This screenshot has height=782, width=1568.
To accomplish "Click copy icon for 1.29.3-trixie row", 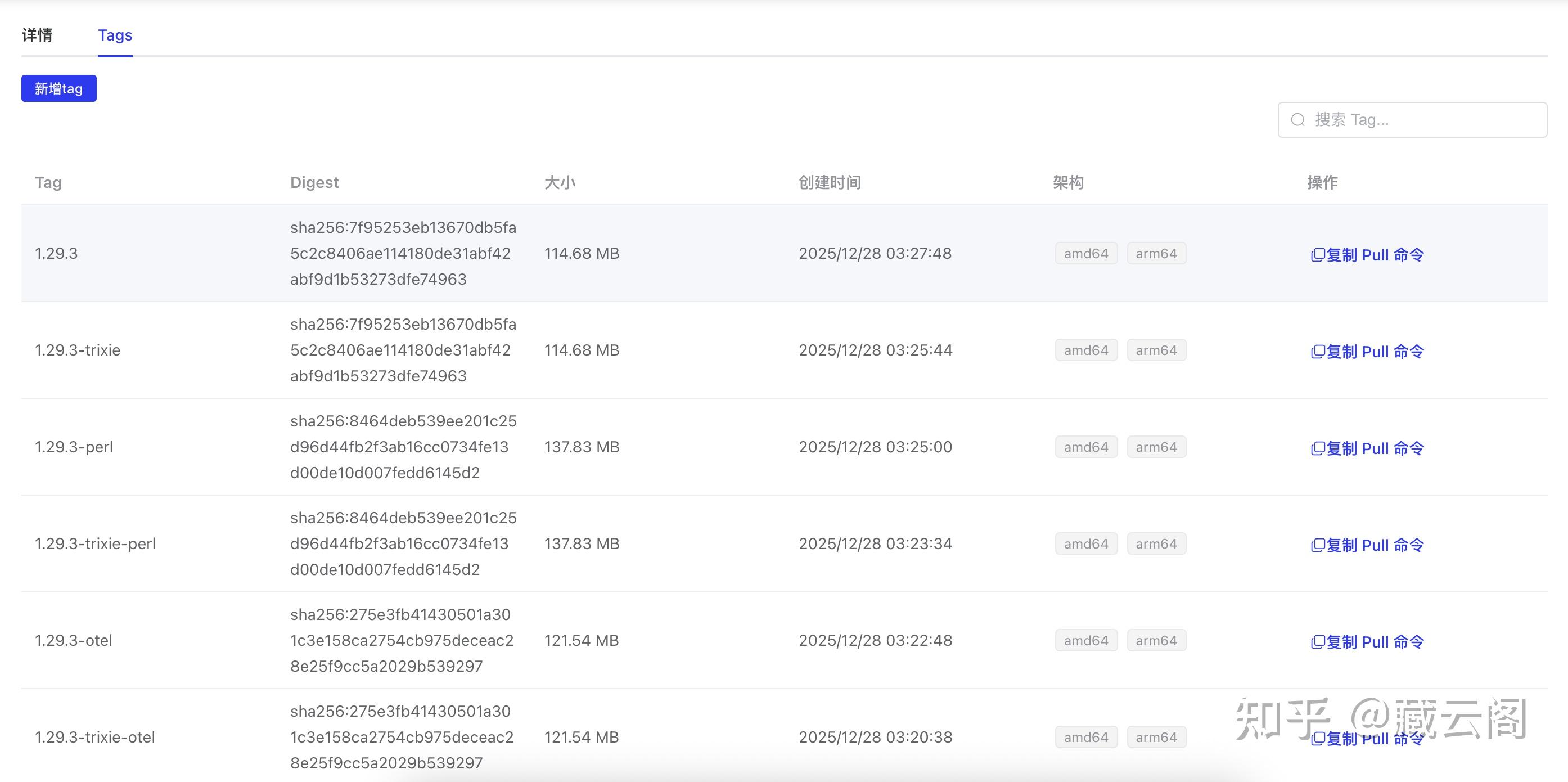I will pos(1317,352).
